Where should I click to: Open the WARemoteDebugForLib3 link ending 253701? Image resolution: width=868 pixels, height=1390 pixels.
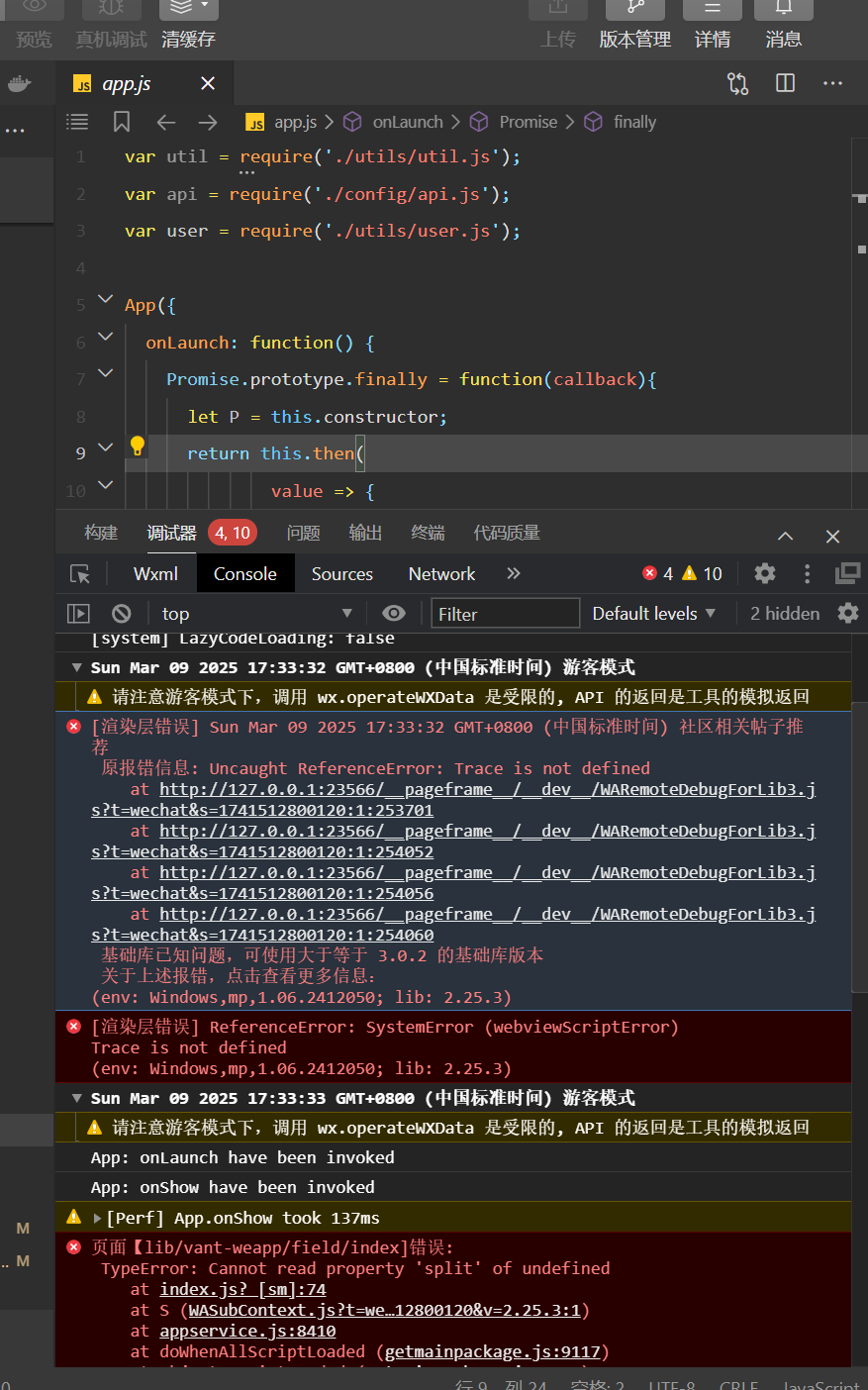pyautogui.click(x=453, y=800)
